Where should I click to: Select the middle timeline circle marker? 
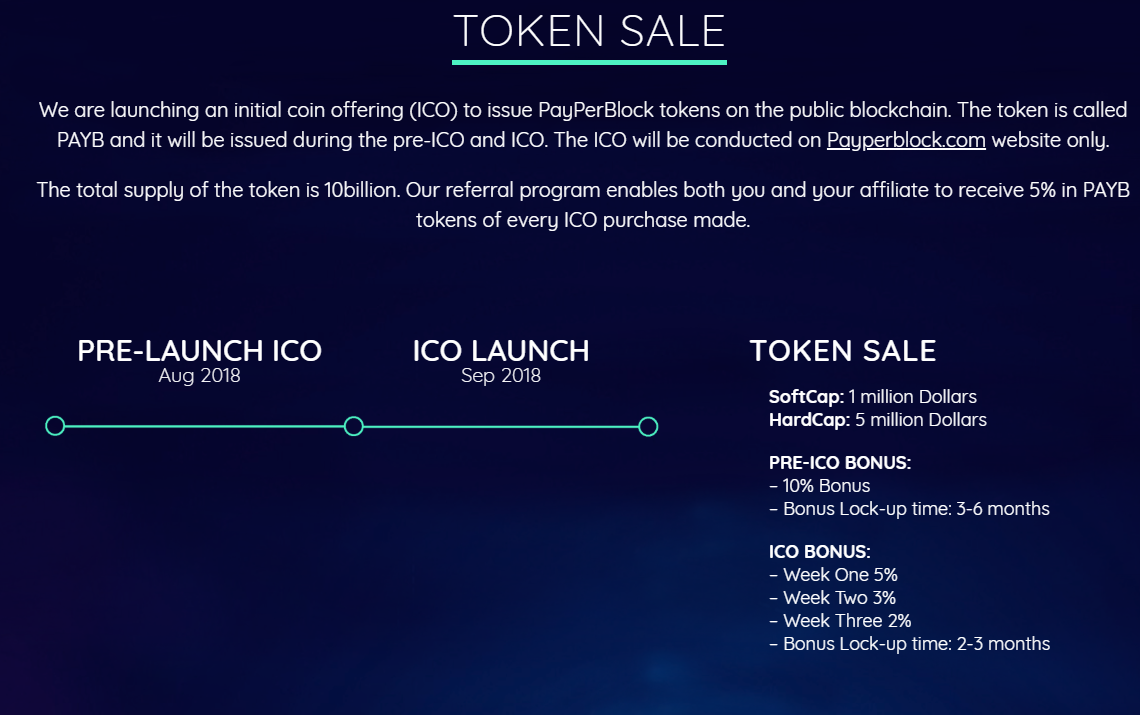353,426
